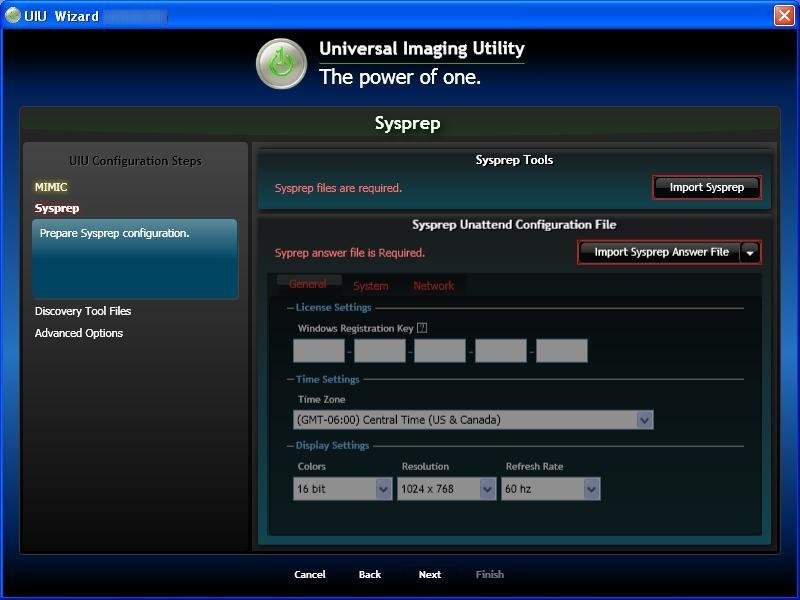Open the Refresh Rate 60 hz dropdown
This screenshot has height=600, width=800.
click(551, 489)
